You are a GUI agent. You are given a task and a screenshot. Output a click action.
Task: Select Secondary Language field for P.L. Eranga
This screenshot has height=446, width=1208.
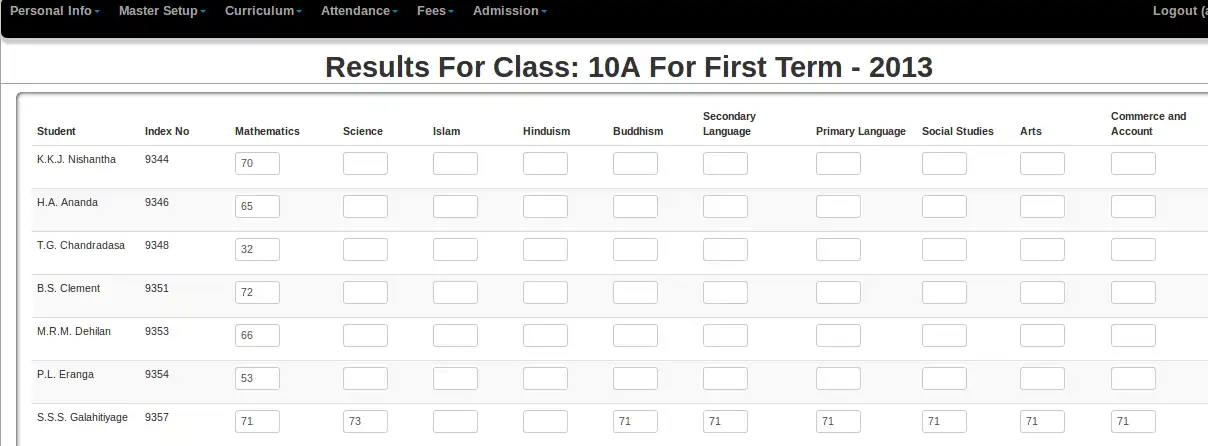coord(725,379)
